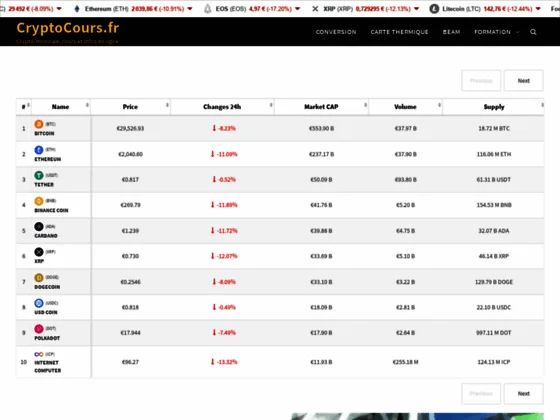Screen dimensions: 560x420
Task: Click the Bitcoin coin icon
Action: (39, 124)
